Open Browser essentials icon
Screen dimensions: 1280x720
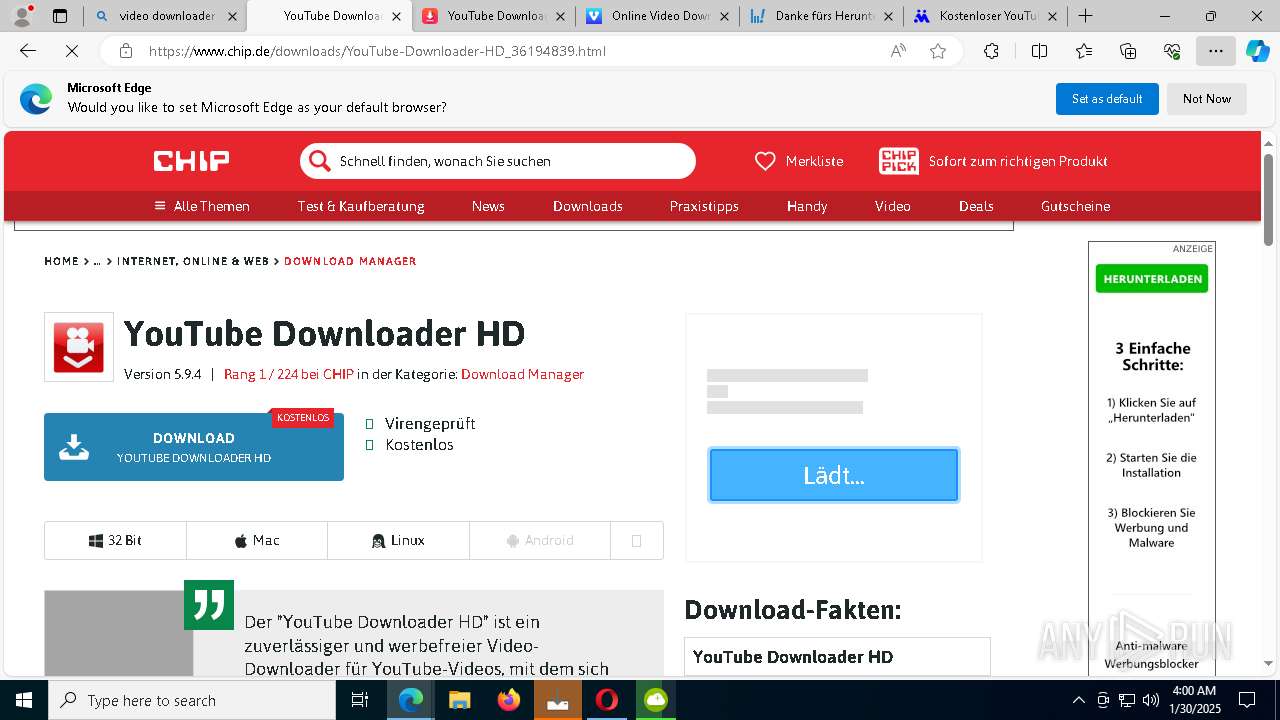pos(1172,51)
